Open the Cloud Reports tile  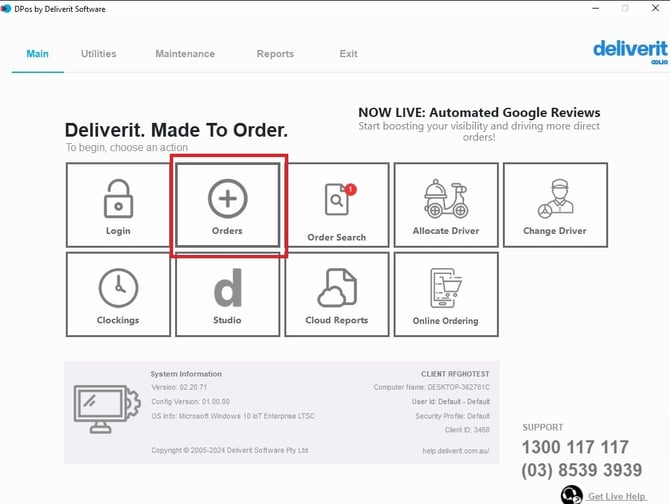pos(337,294)
